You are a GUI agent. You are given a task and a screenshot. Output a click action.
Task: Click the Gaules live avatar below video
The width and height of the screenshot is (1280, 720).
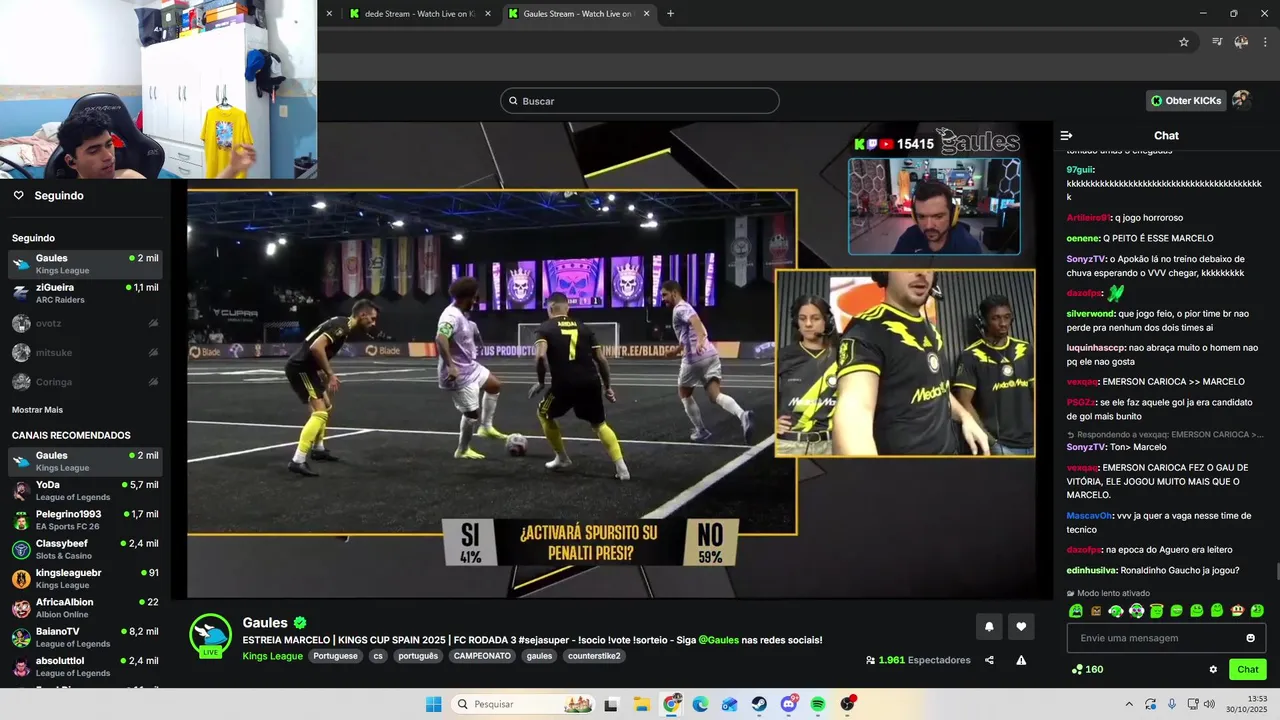coord(210,635)
